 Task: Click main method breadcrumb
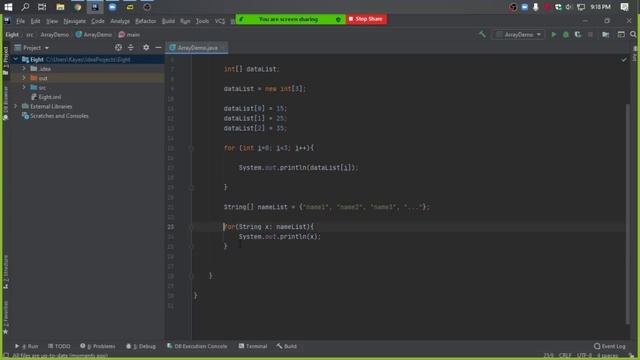pyautogui.click(x=129, y=35)
